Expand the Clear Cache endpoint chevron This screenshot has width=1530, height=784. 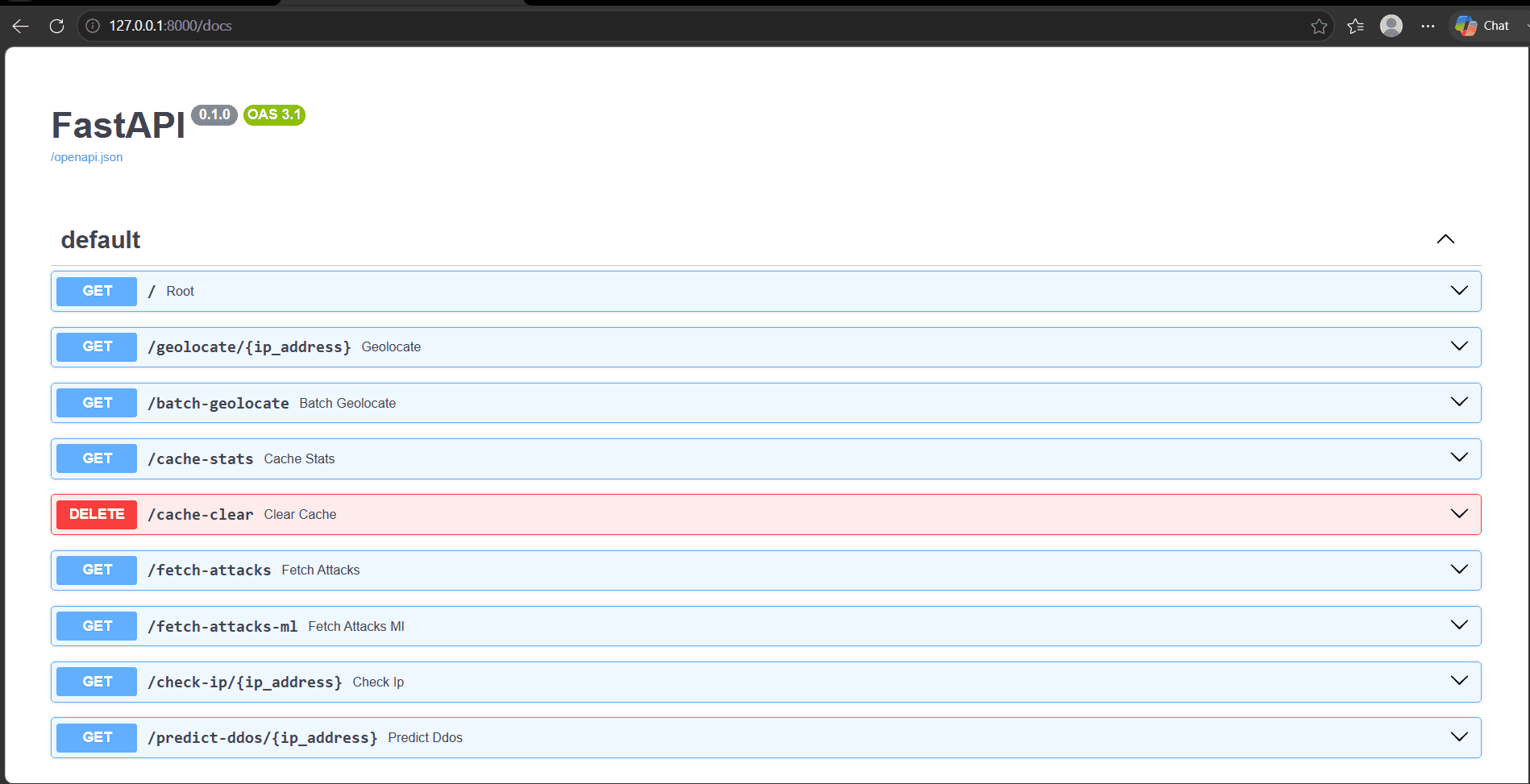[1459, 514]
